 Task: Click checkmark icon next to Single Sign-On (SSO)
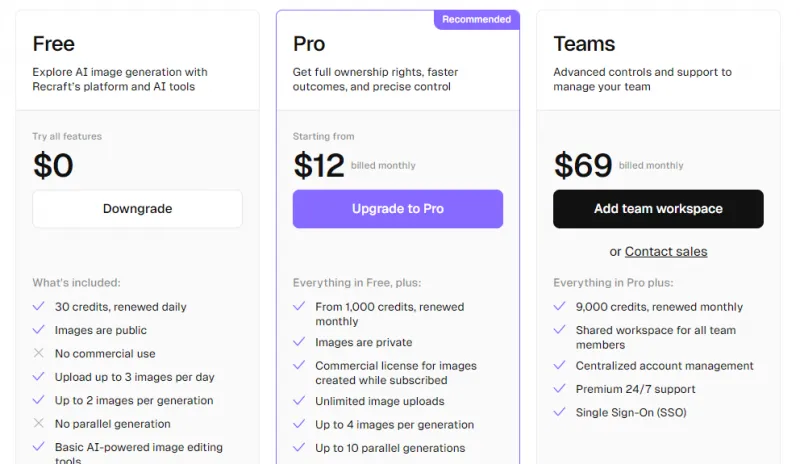tap(560, 412)
